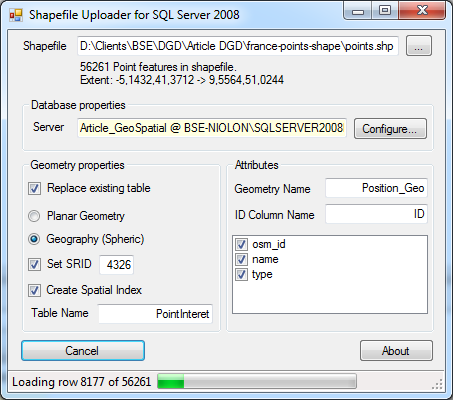The height and width of the screenshot is (400, 453).
Task: Click the Configure... server button
Action: point(390,128)
